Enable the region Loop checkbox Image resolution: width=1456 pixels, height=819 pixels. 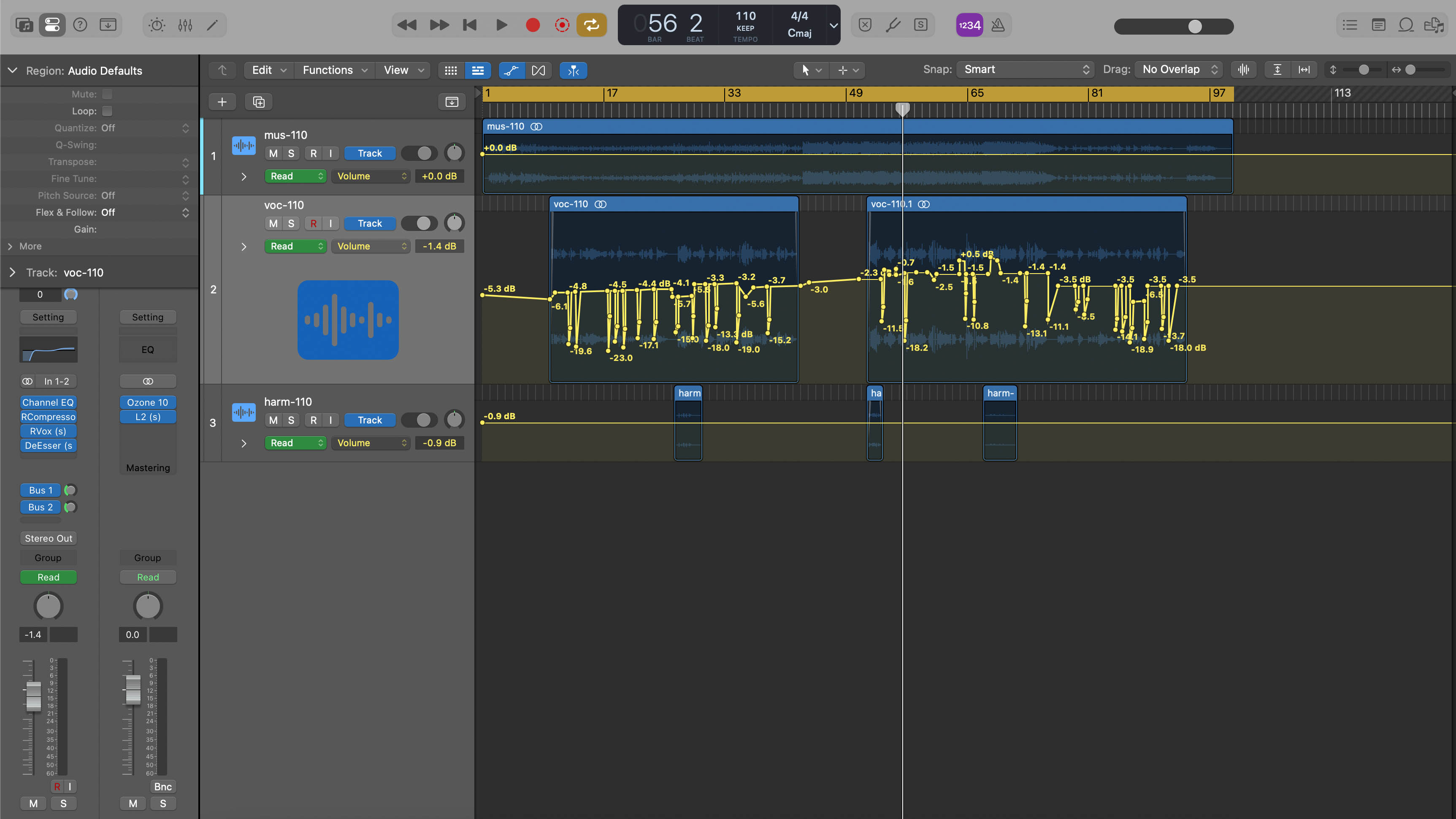pyautogui.click(x=107, y=111)
